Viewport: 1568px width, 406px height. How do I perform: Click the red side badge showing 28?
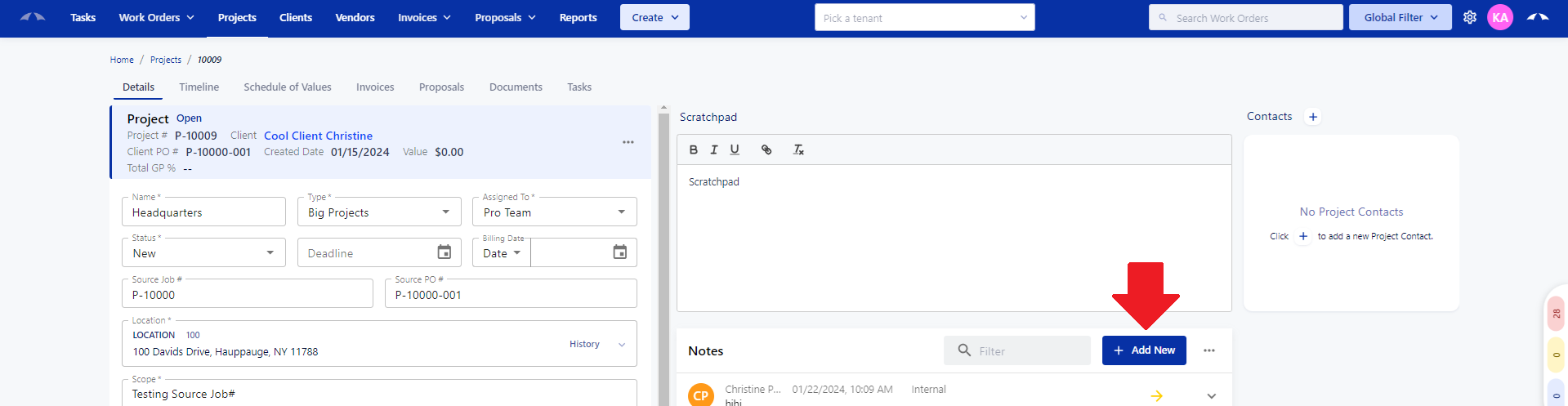point(1556,314)
